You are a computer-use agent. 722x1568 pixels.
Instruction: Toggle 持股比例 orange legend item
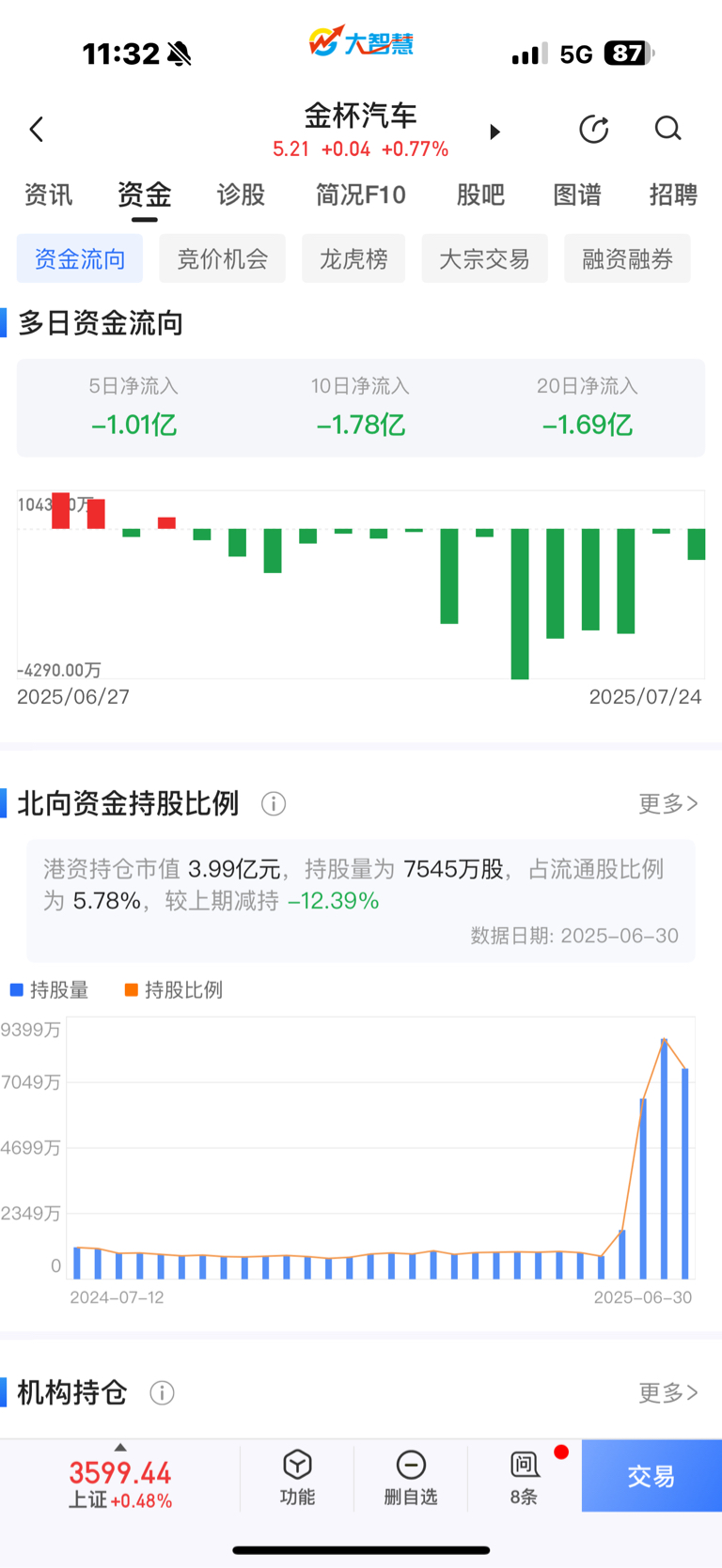(174, 989)
